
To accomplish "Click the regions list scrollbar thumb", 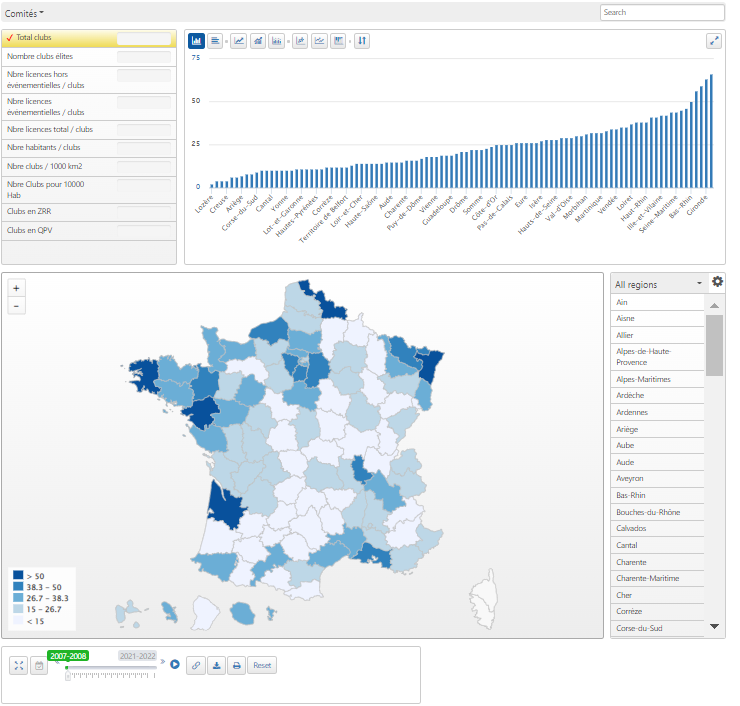I will click(x=715, y=345).
